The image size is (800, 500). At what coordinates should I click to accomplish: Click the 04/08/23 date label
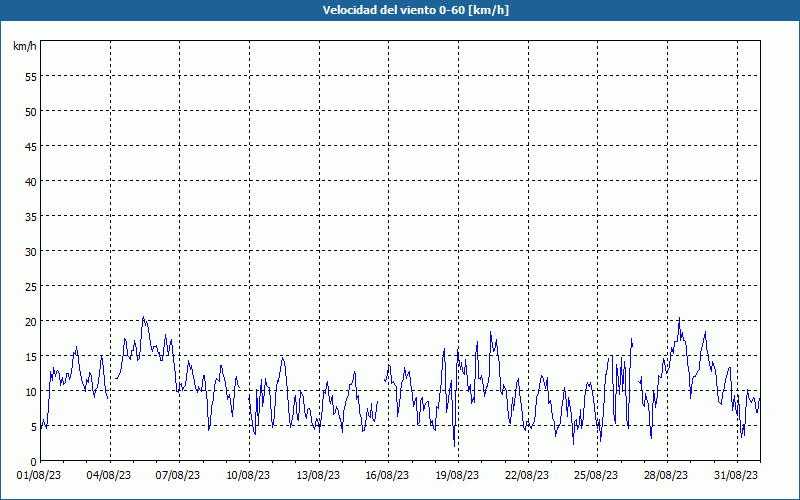tap(109, 476)
